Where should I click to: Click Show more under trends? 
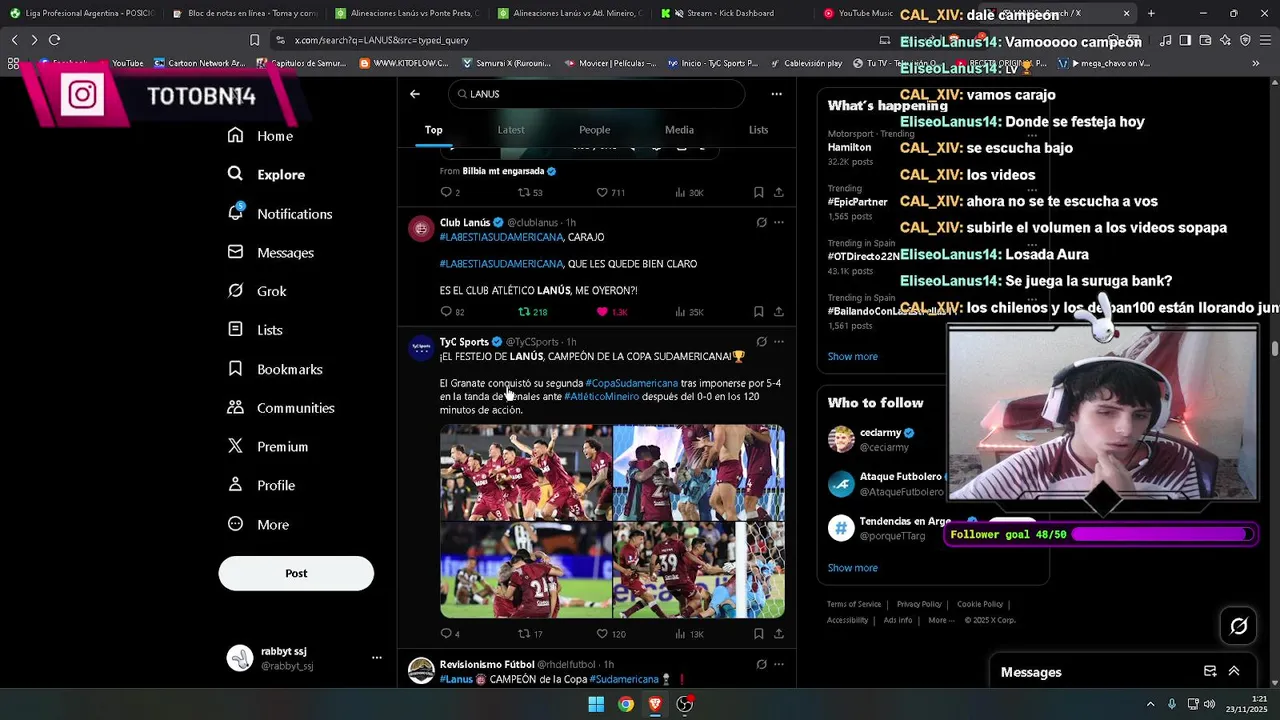[853, 357]
